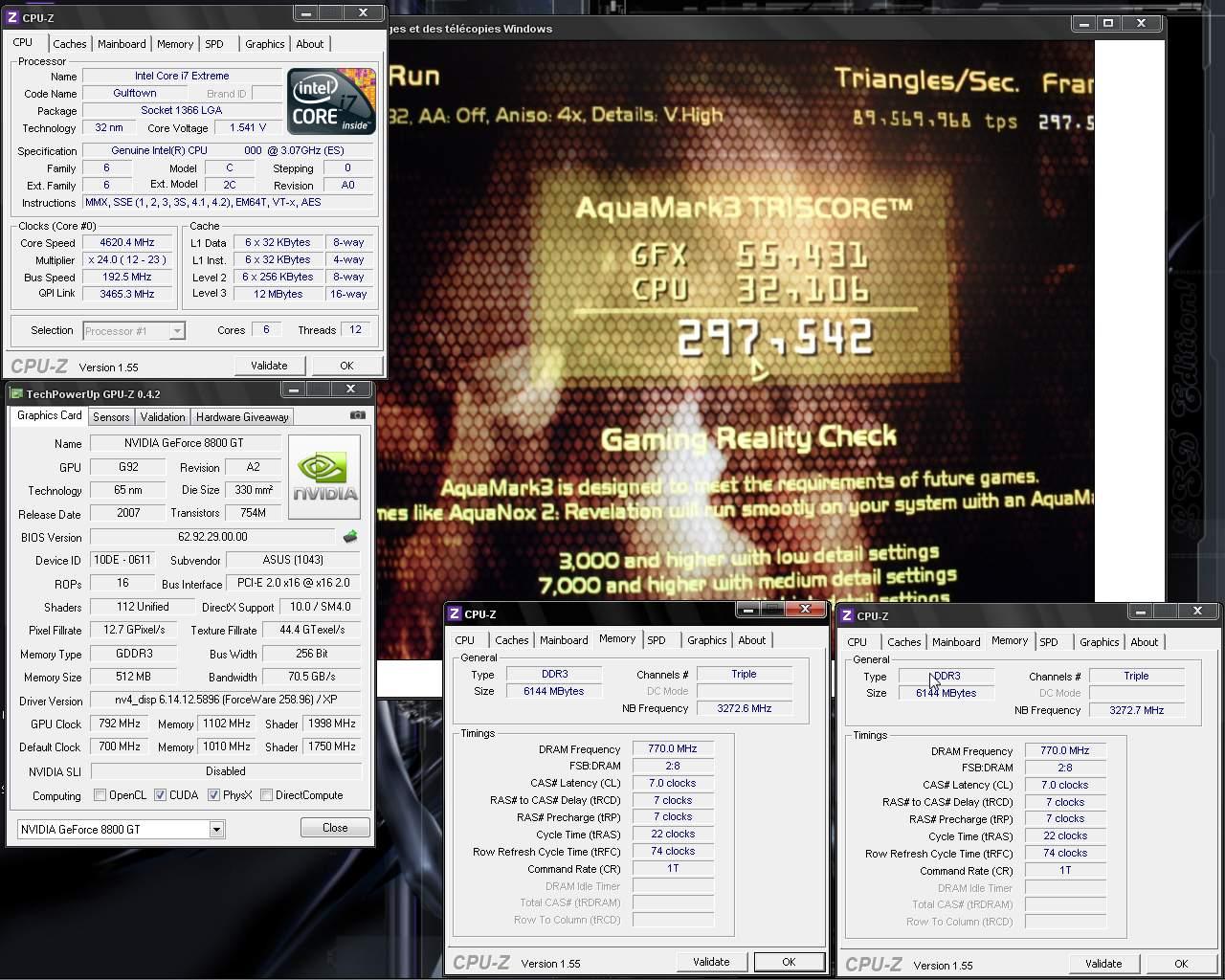Switch to Validation tab in GPU-Z
Screen dimensions: 1225x980
point(163,417)
